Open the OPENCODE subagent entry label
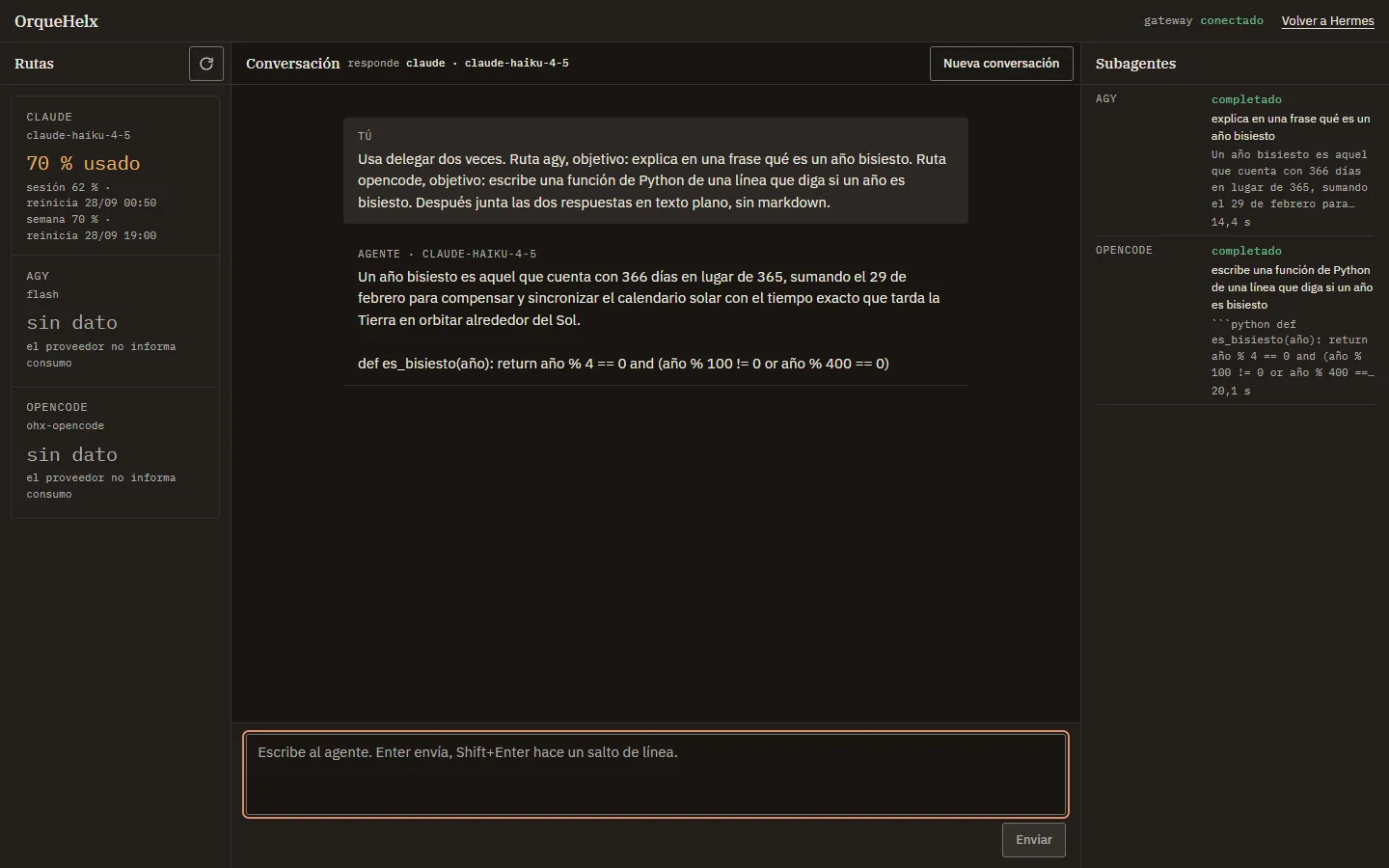Screen dimensions: 1389x868 pyautogui.click(x=1124, y=251)
